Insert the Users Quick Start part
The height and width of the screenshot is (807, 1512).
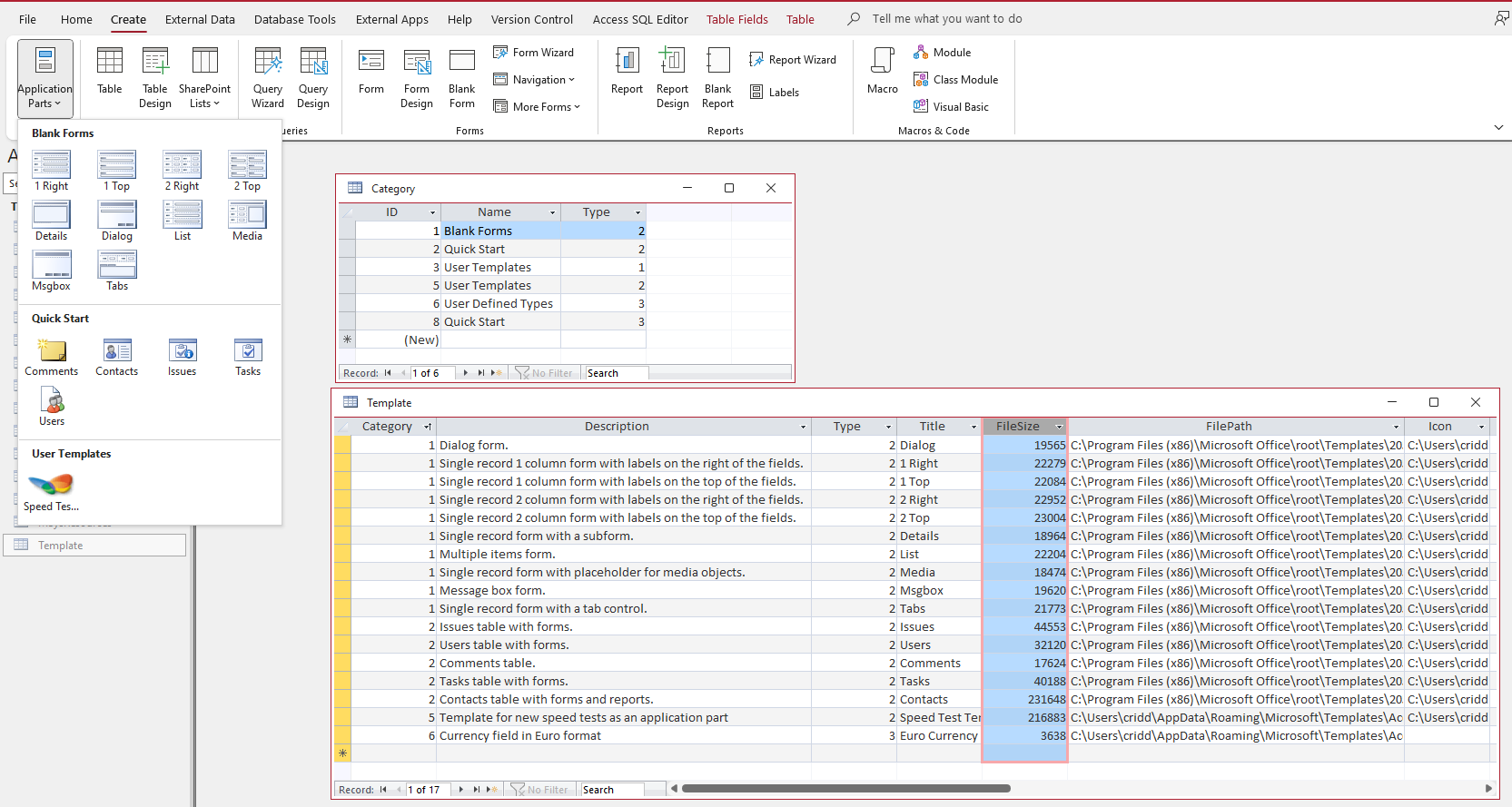pyautogui.click(x=52, y=407)
